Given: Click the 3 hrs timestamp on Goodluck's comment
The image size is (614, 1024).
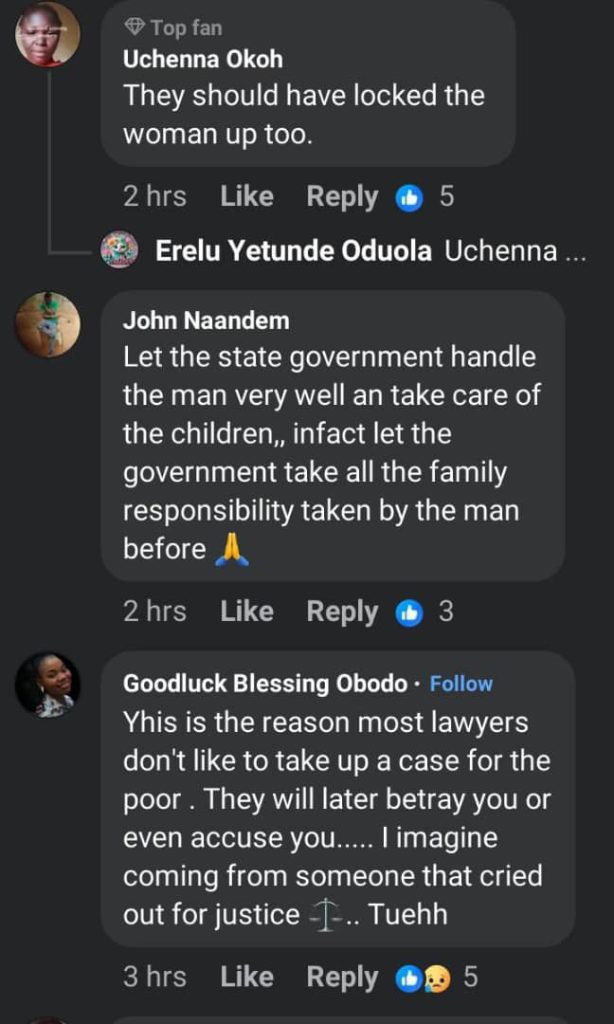Looking at the screenshot, I should tap(154, 977).
